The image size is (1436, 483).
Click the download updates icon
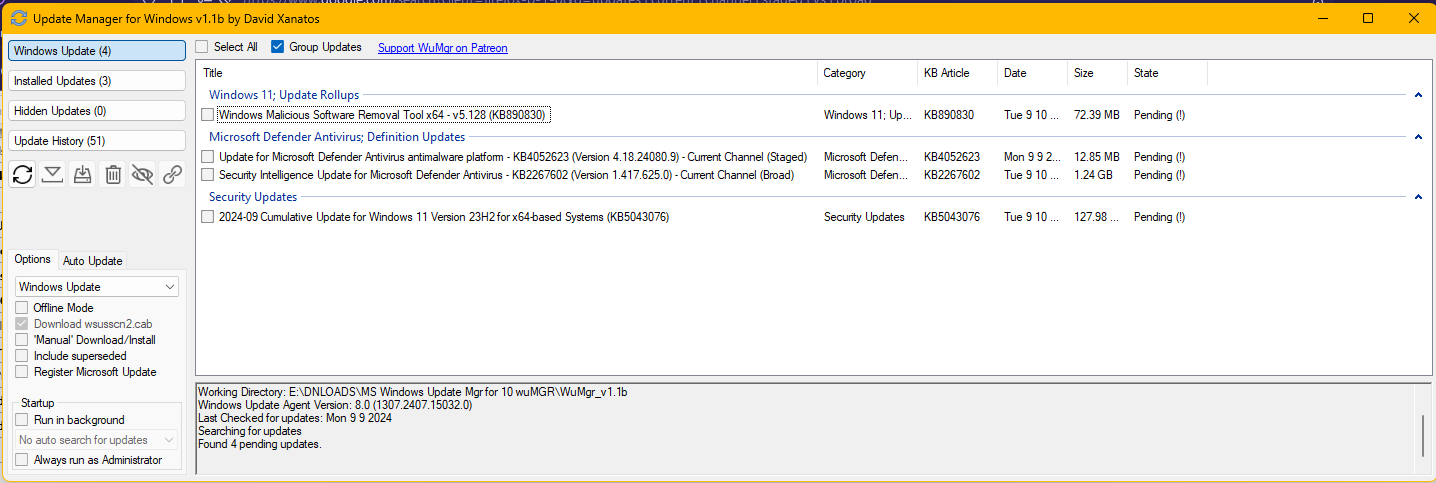coord(53,175)
